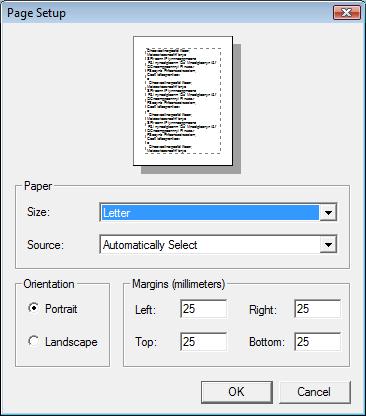Screen dimensions: 366x416
Task: Dismiss dialog with Cancel button
Action: click(315, 392)
